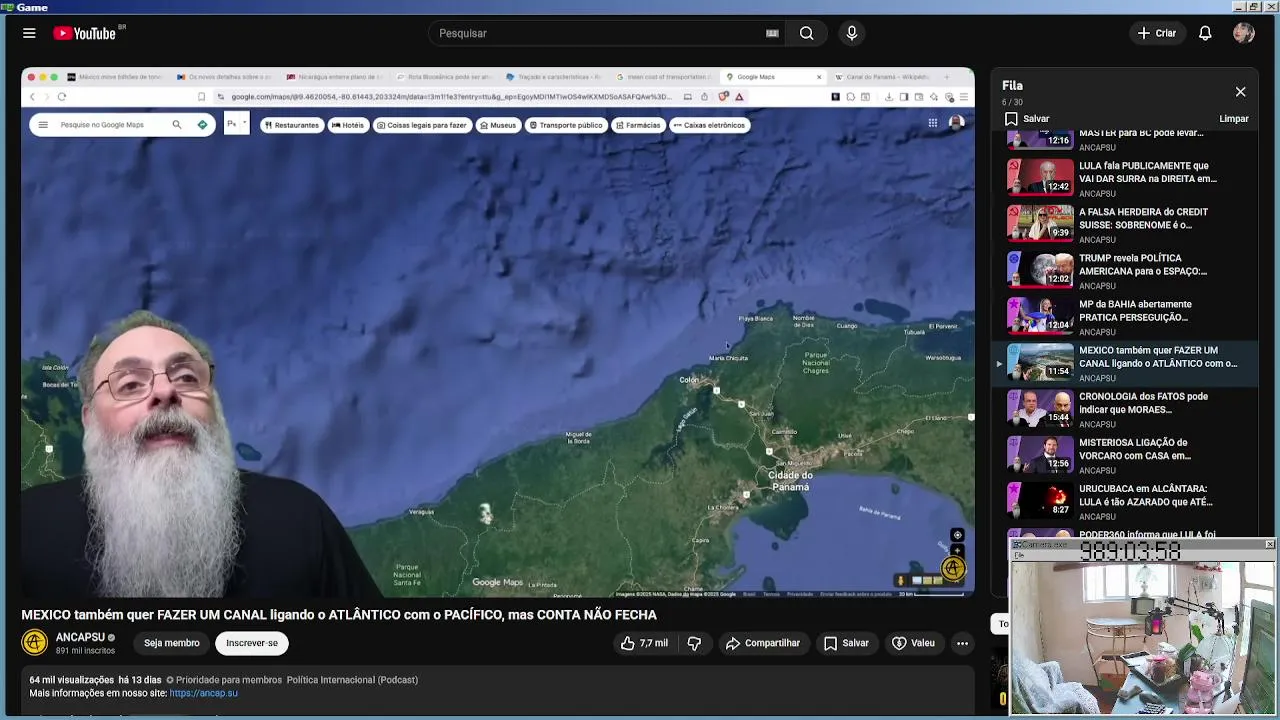This screenshot has height=720, width=1280.
Task: Play CRONOLOGIA dos FATOS queue video
Action: click(x=1124, y=408)
